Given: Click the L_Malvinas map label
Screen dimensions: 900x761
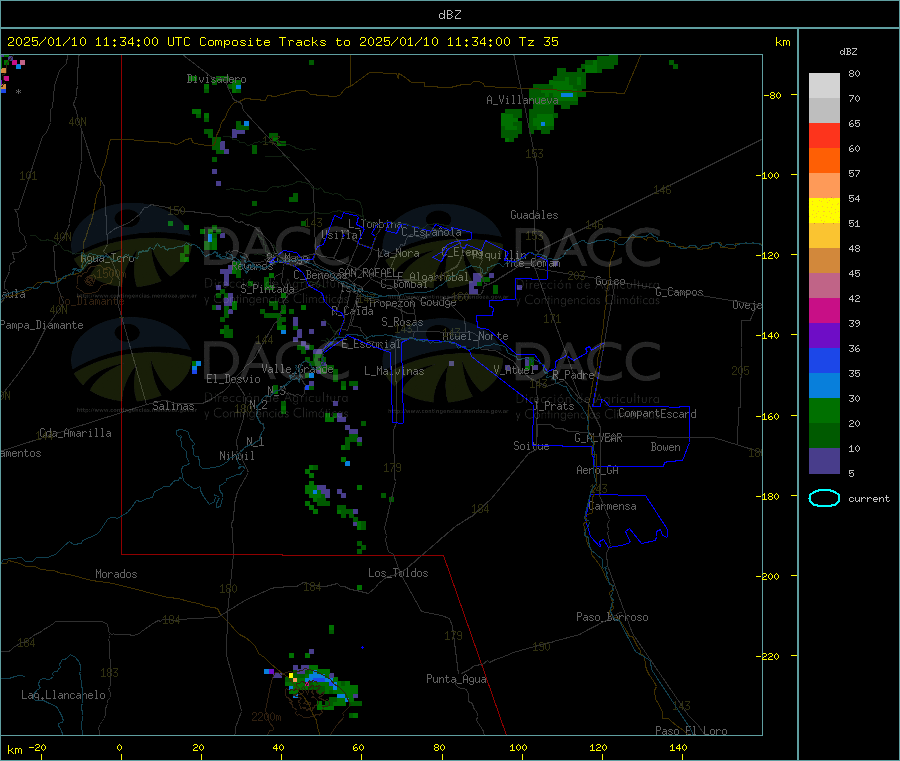Looking at the screenshot, I should tap(394, 371).
